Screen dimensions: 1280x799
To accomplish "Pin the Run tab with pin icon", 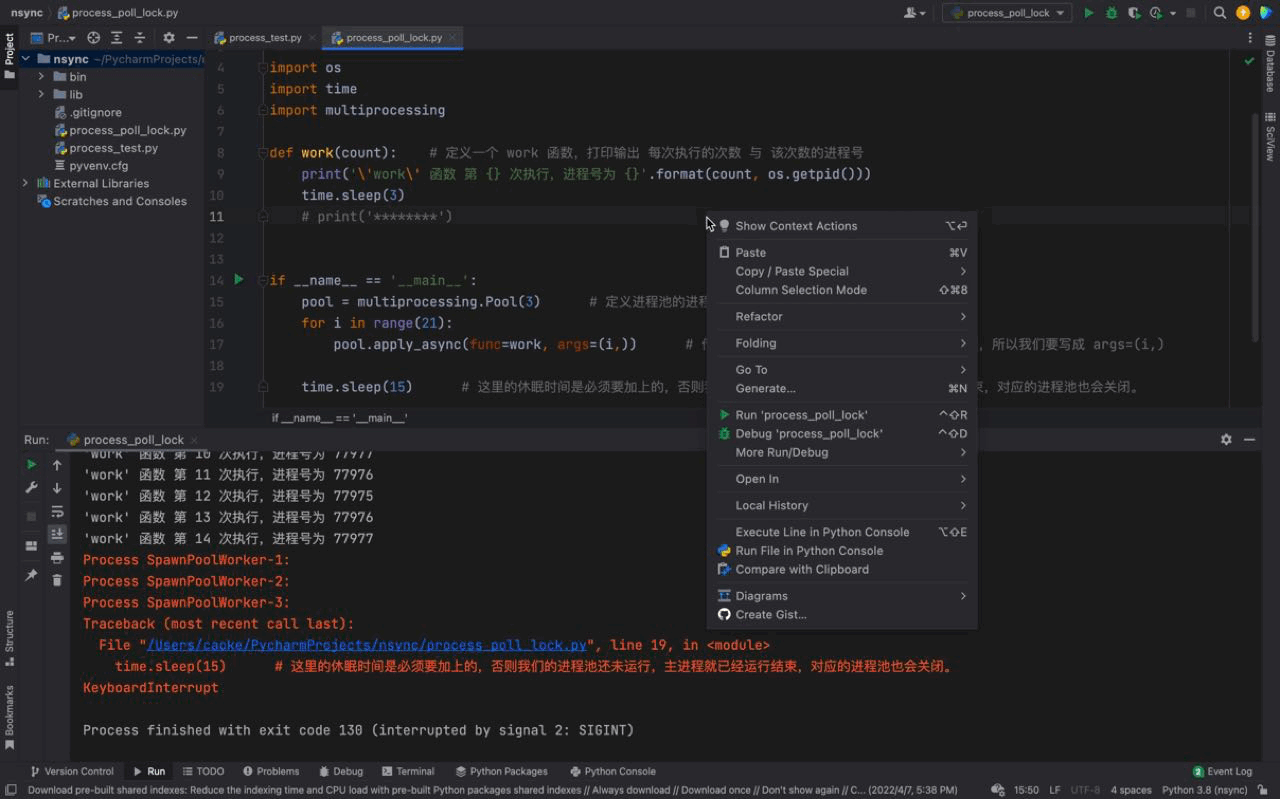I will click(x=31, y=576).
